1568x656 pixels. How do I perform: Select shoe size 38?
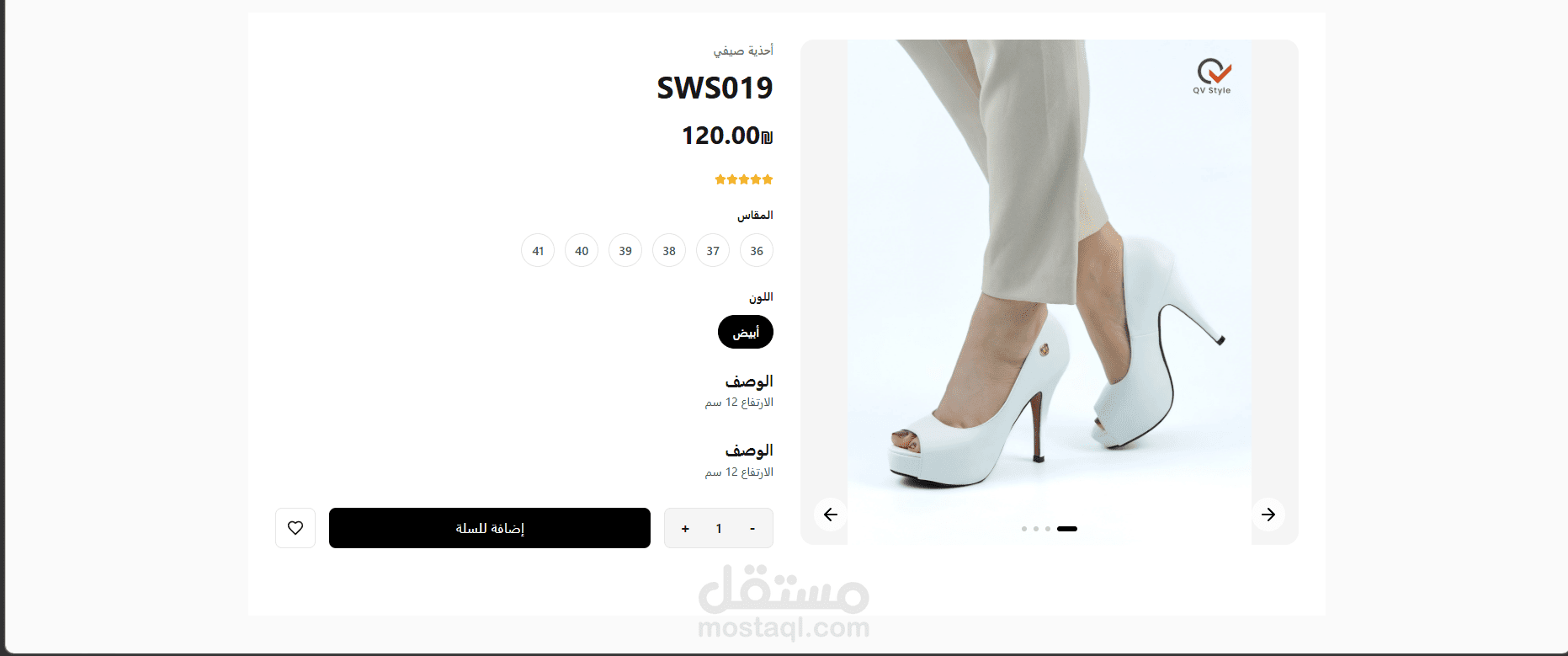[669, 250]
